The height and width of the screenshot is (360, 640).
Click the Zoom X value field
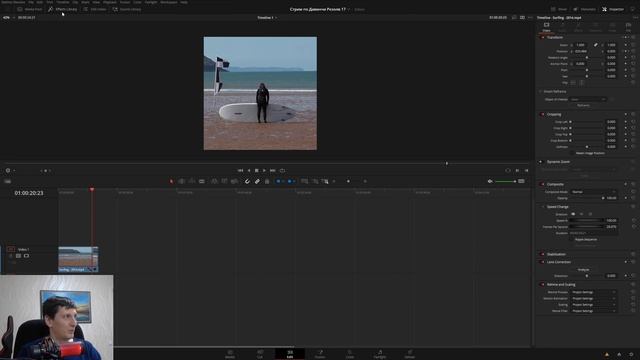pos(581,45)
